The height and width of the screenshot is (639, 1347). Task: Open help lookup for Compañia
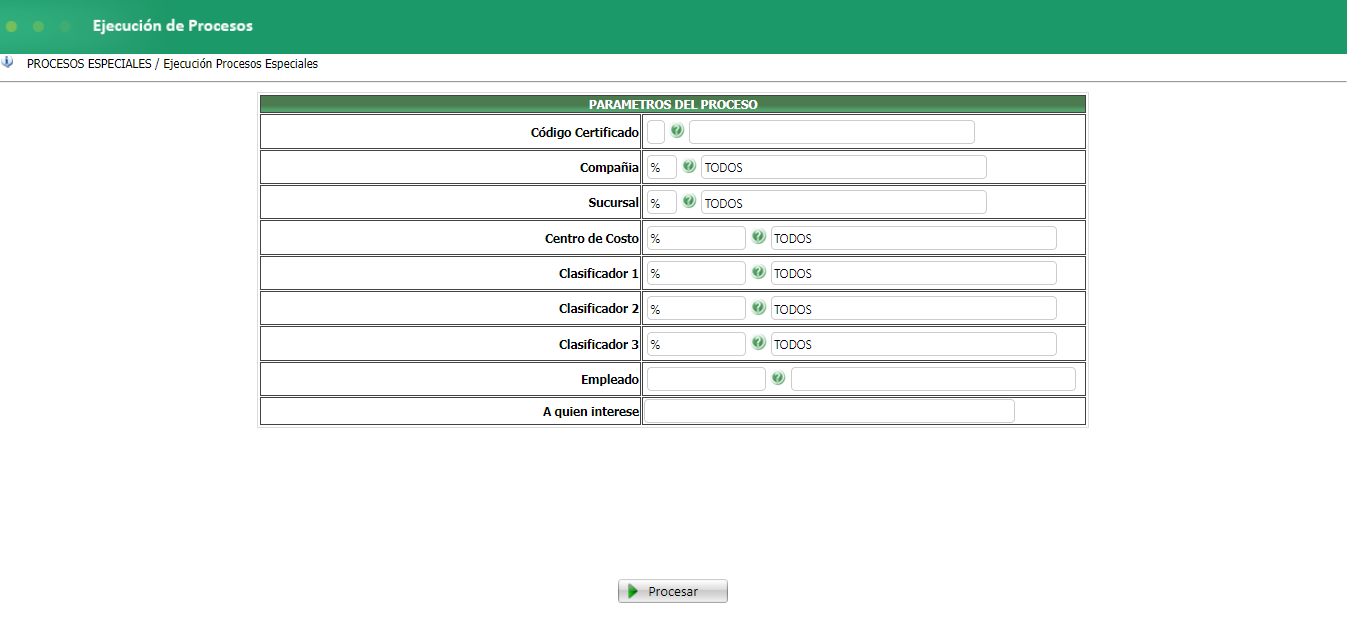point(689,167)
